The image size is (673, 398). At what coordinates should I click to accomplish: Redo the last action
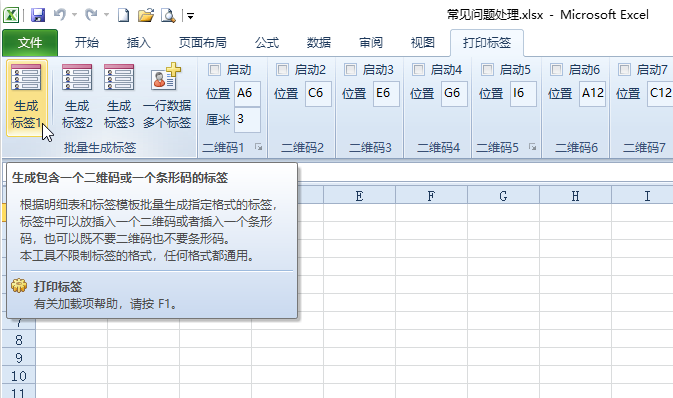(x=91, y=15)
